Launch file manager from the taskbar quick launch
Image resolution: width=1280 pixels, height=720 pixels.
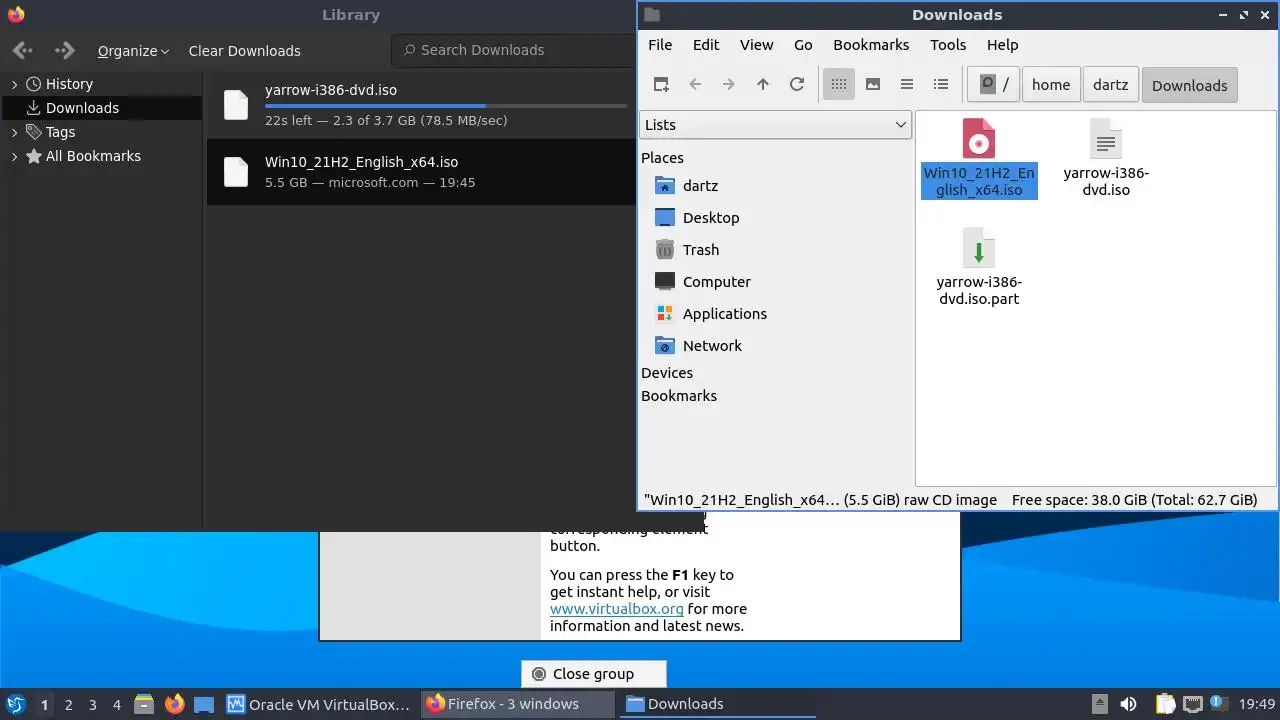(x=144, y=704)
